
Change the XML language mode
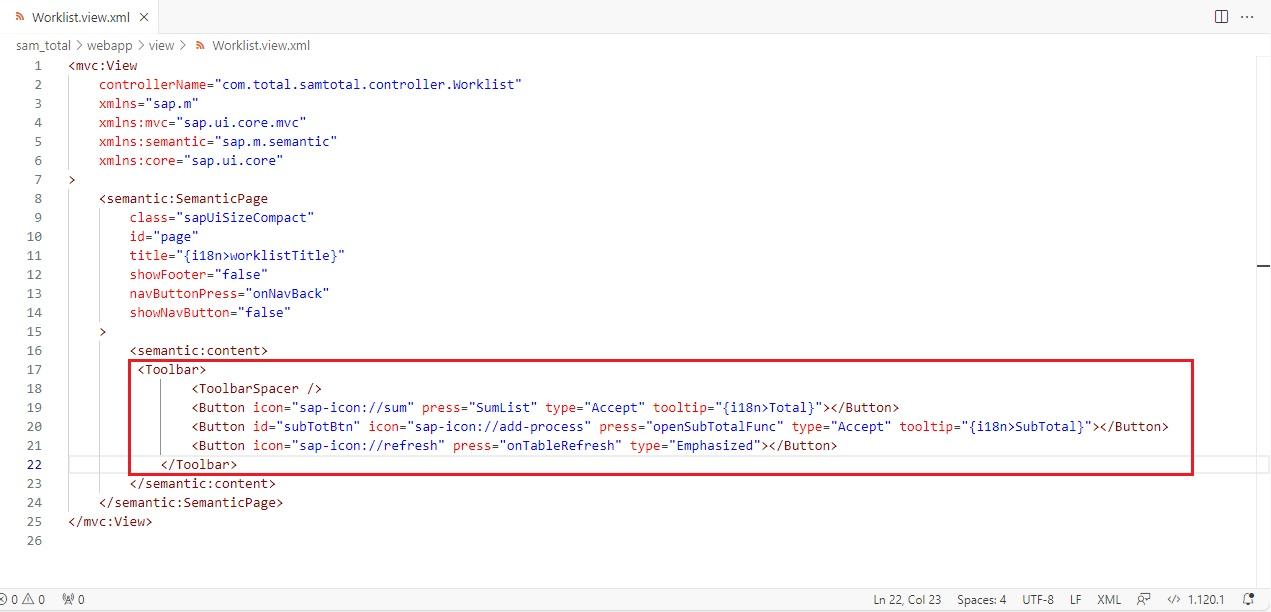click(1109, 600)
